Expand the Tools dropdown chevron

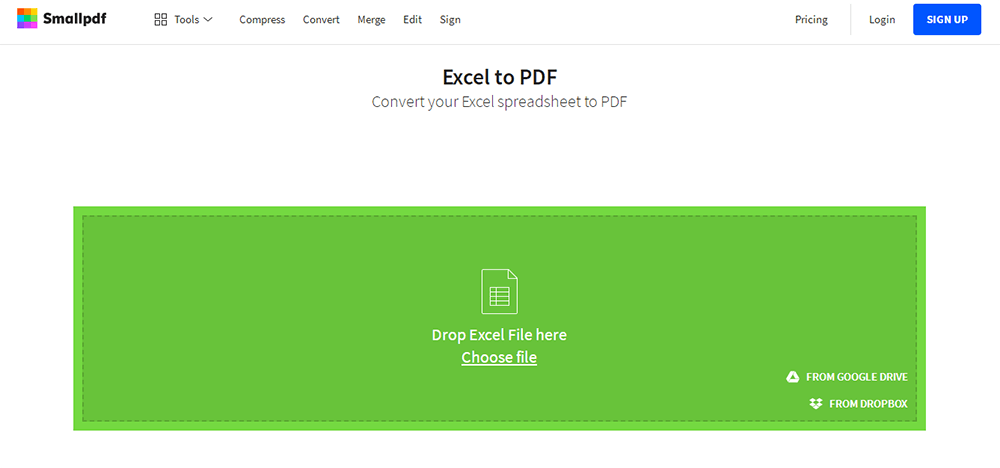click(x=208, y=20)
